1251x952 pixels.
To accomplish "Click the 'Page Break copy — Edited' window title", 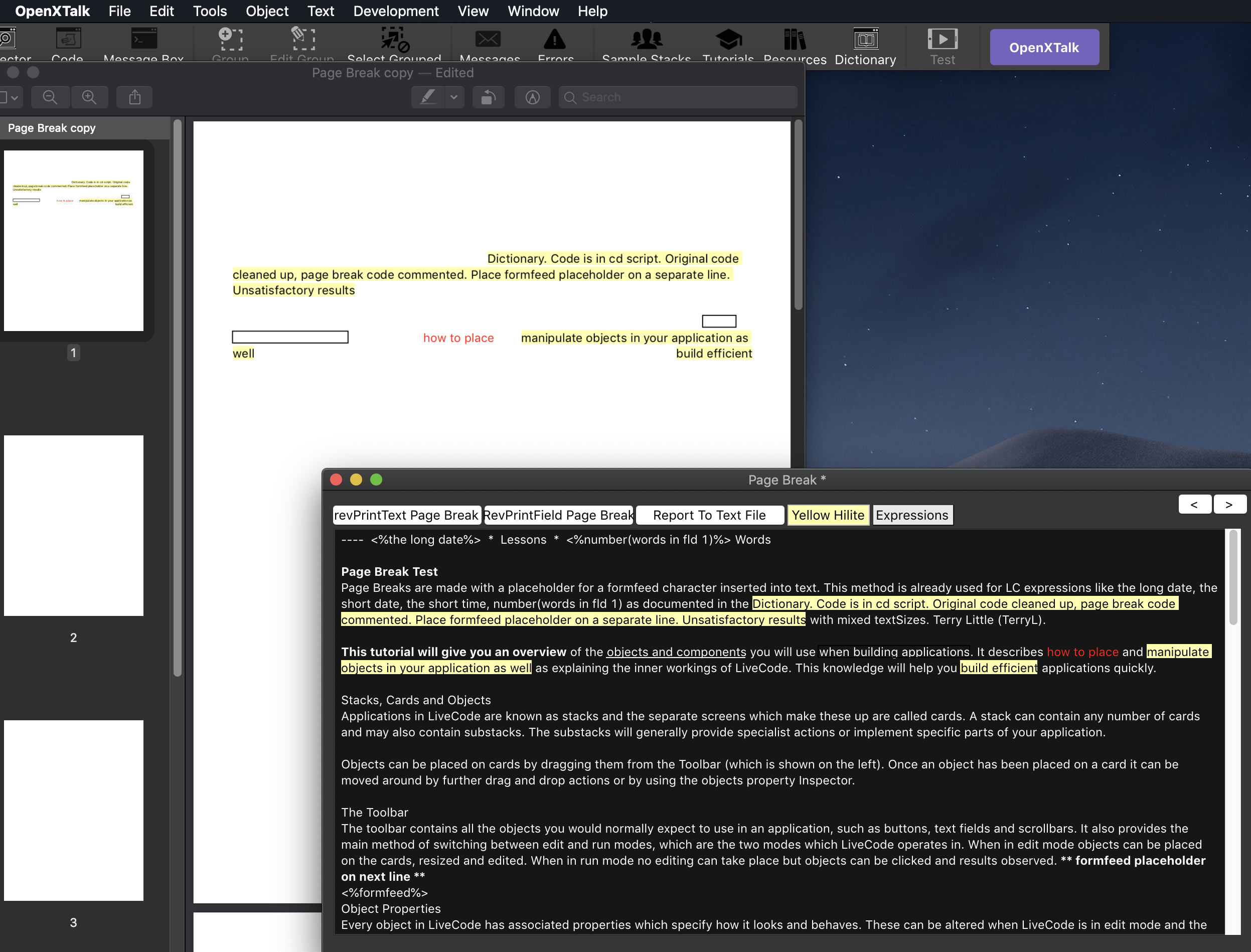I will pyautogui.click(x=393, y=73).
